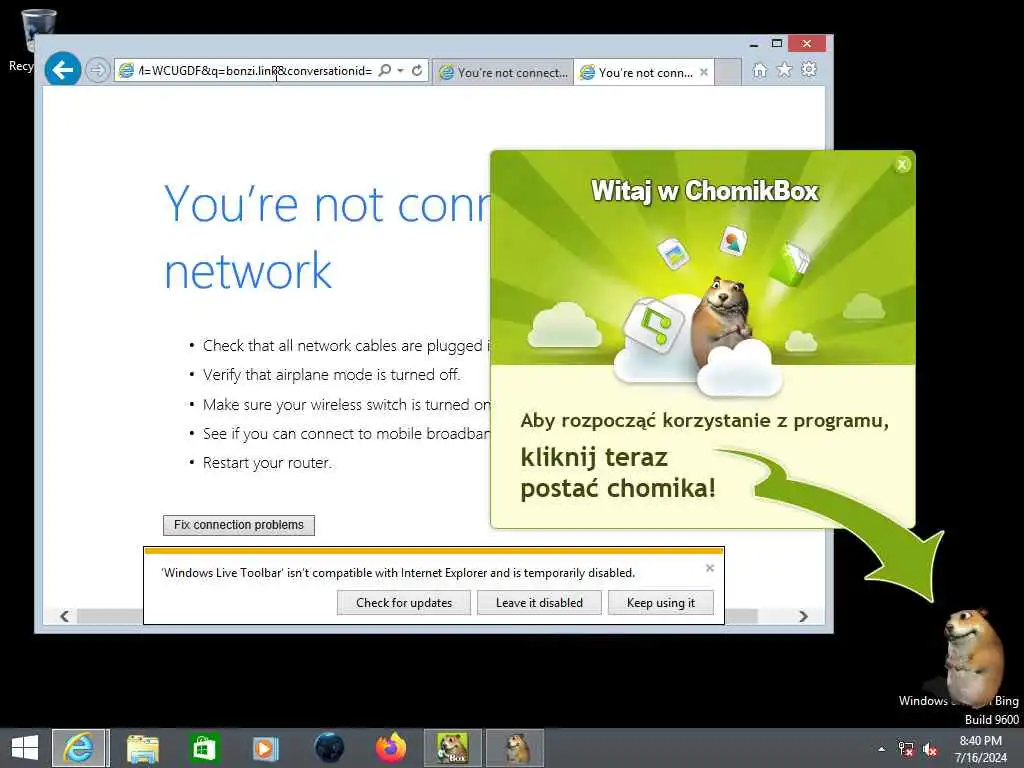Click the Internet Explorer forward arrow button
The image size is (1024, 768).
point(97,70)
